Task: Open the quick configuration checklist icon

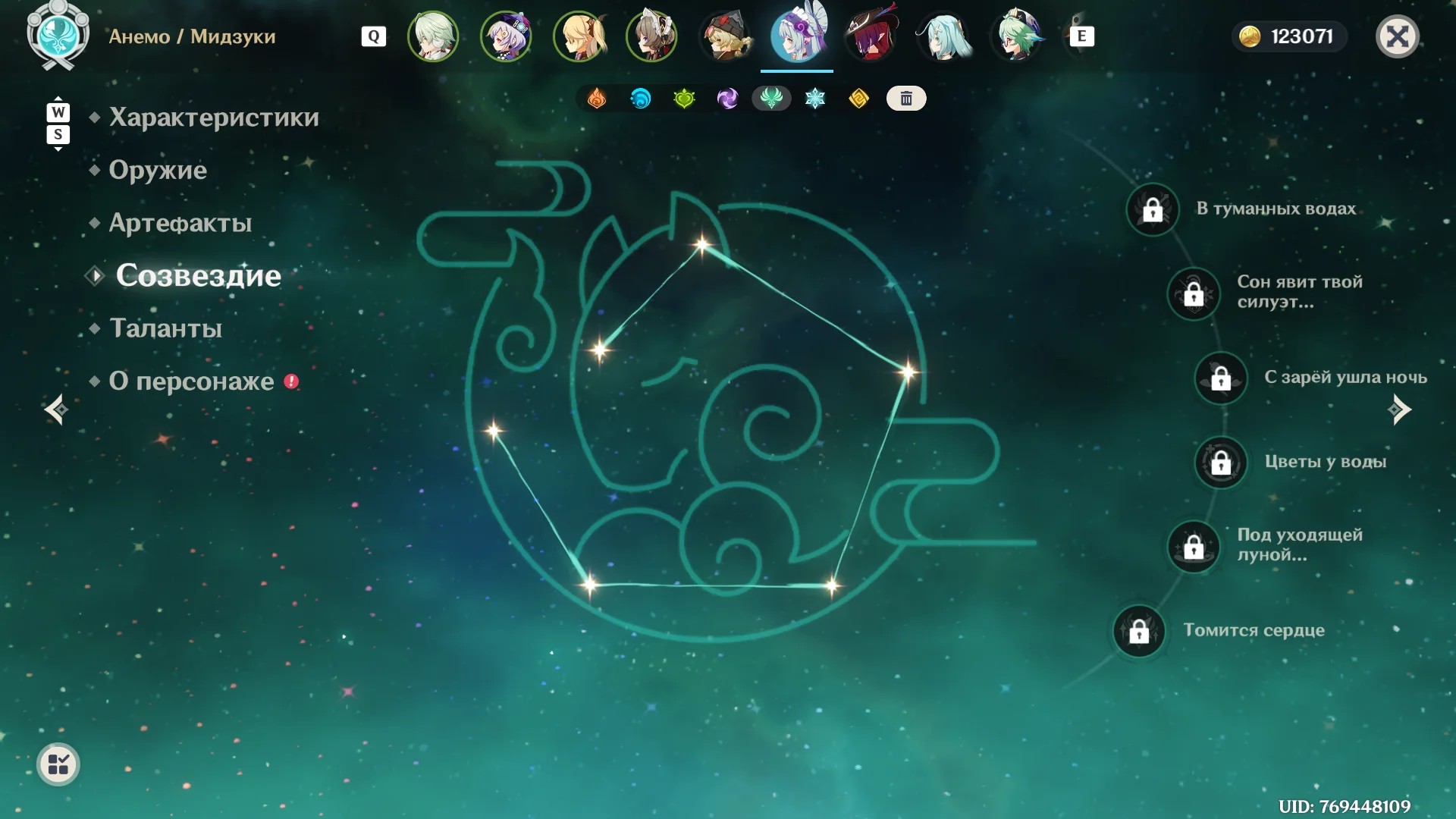Action: [58, 764]
